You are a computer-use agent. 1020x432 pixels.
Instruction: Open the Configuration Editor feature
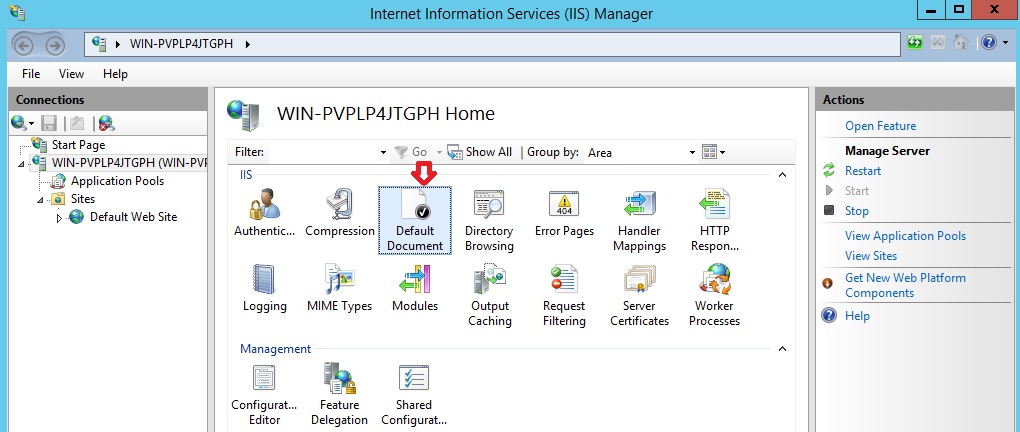pyautogui.click(x=264, y=395)
